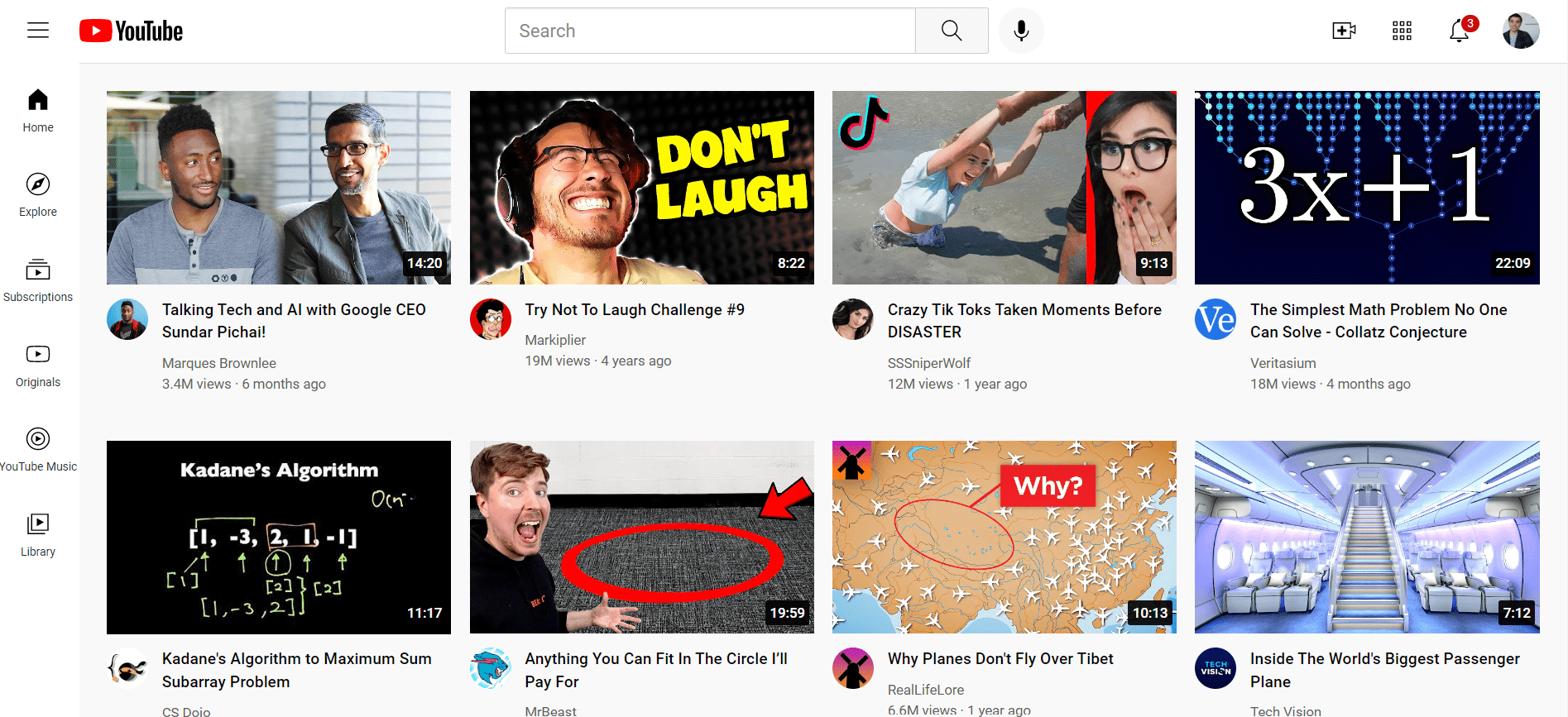Open the account profile avatar
This screenshot has width=1568, height=717.
(x=1521, y=31)
